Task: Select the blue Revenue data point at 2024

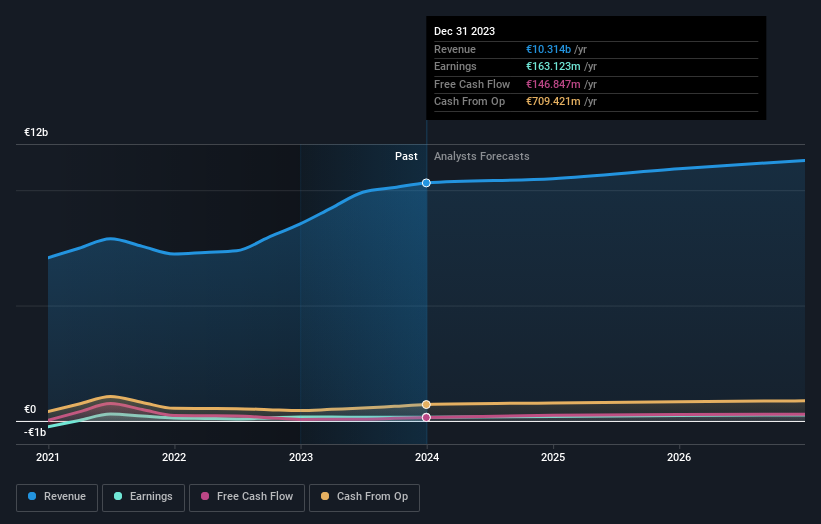Action: click(x=426, y=183)
